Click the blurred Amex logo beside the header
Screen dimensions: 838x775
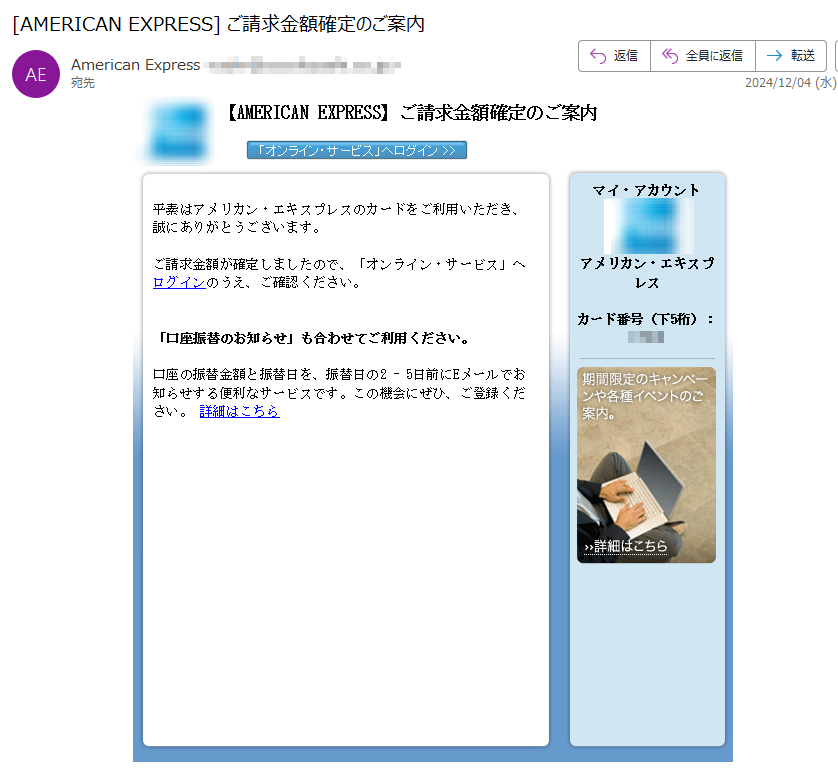tap(178, 132)
